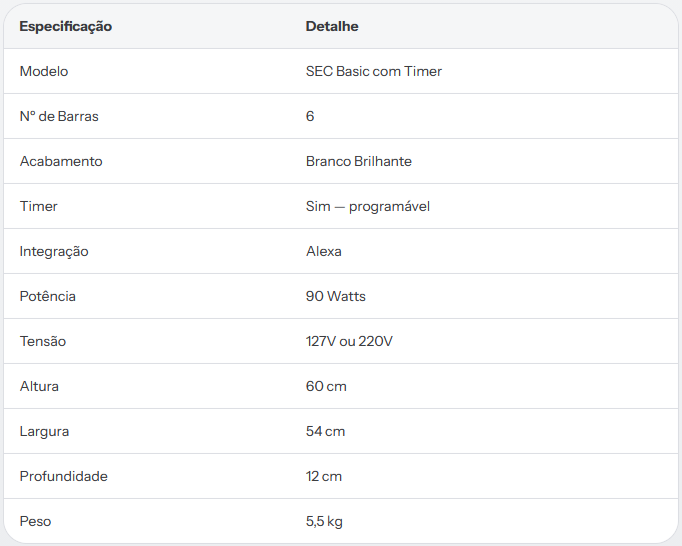Click the Alexa integration value
This screenshot has height=546, width=682.
324,251
